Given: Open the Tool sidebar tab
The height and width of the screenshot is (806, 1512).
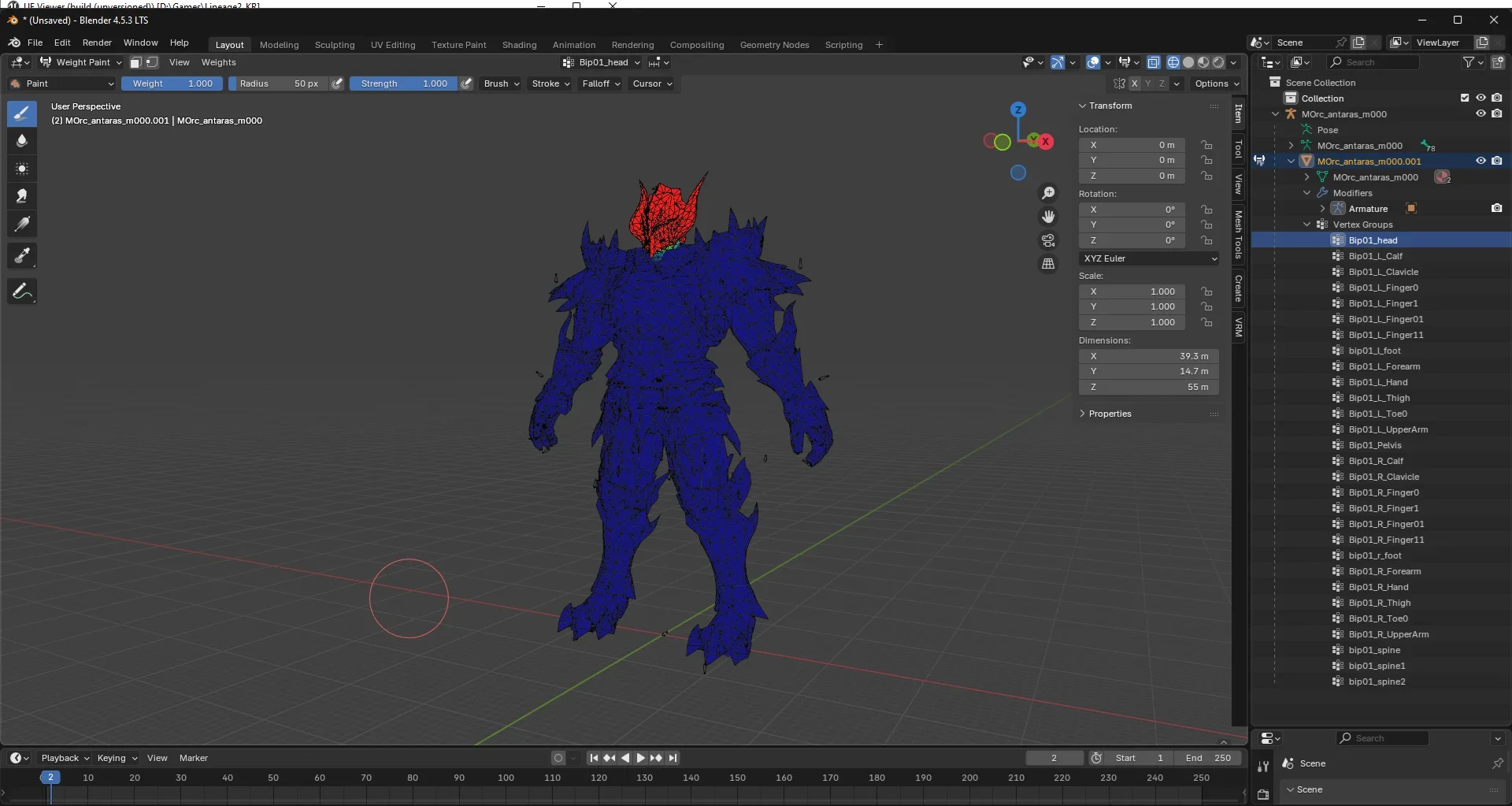Looking at the screenshot, I should [1239, 149].
